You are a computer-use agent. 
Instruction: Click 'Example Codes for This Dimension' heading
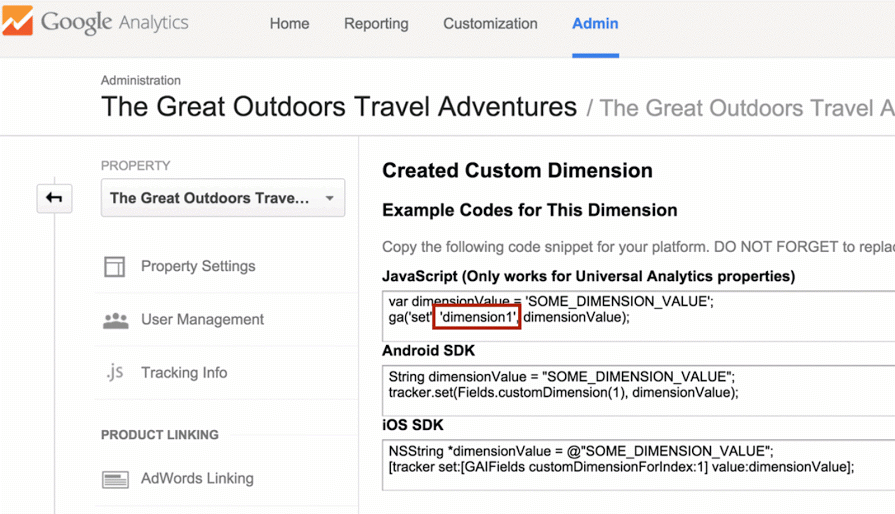coord(530,210)
